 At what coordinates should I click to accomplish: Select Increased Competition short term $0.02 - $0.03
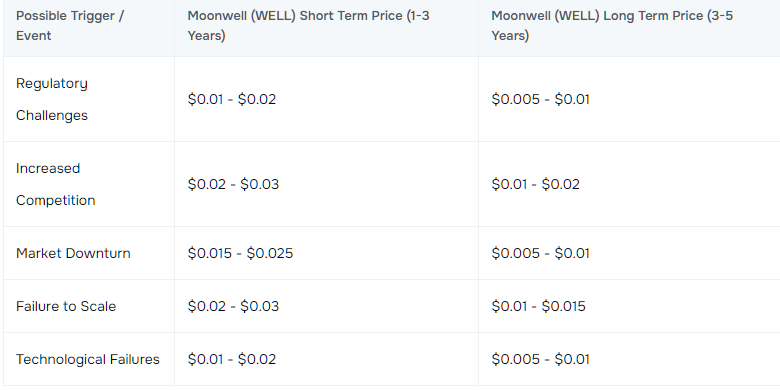[x=233, y=184]
